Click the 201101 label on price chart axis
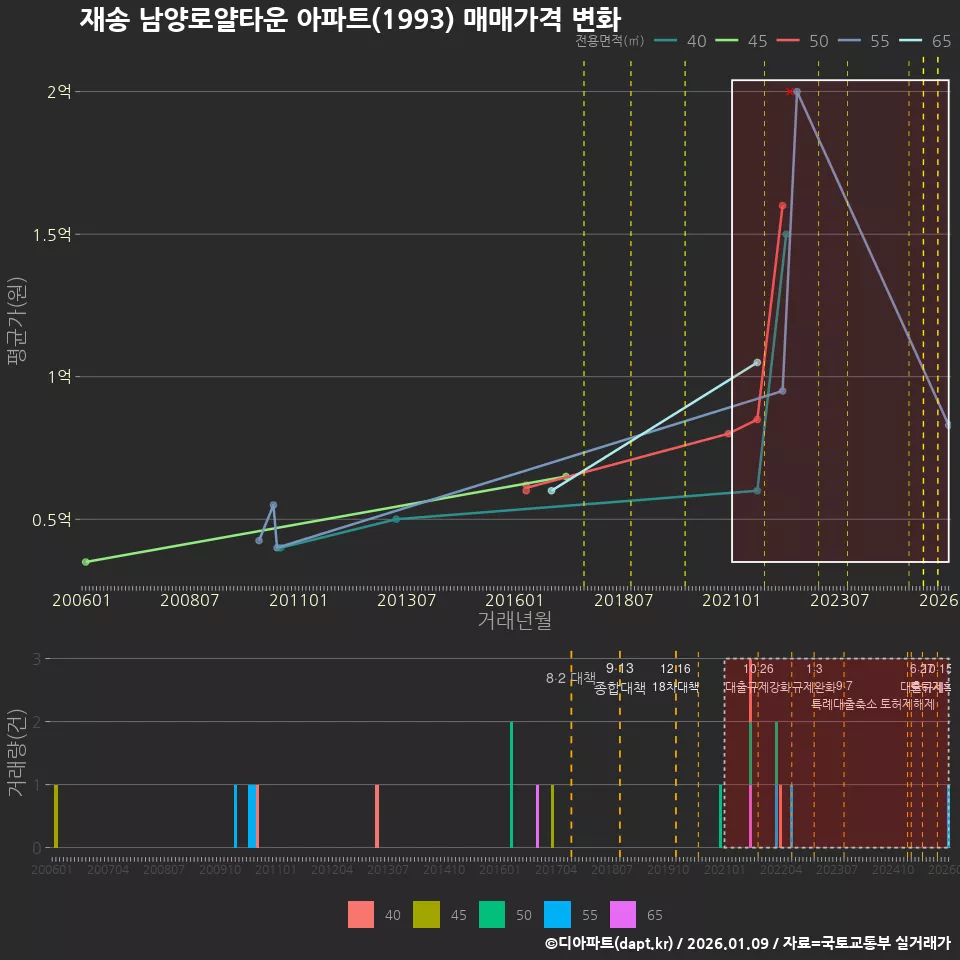The width and height of the screenshot is (960, 960). (x=298, y=600)
